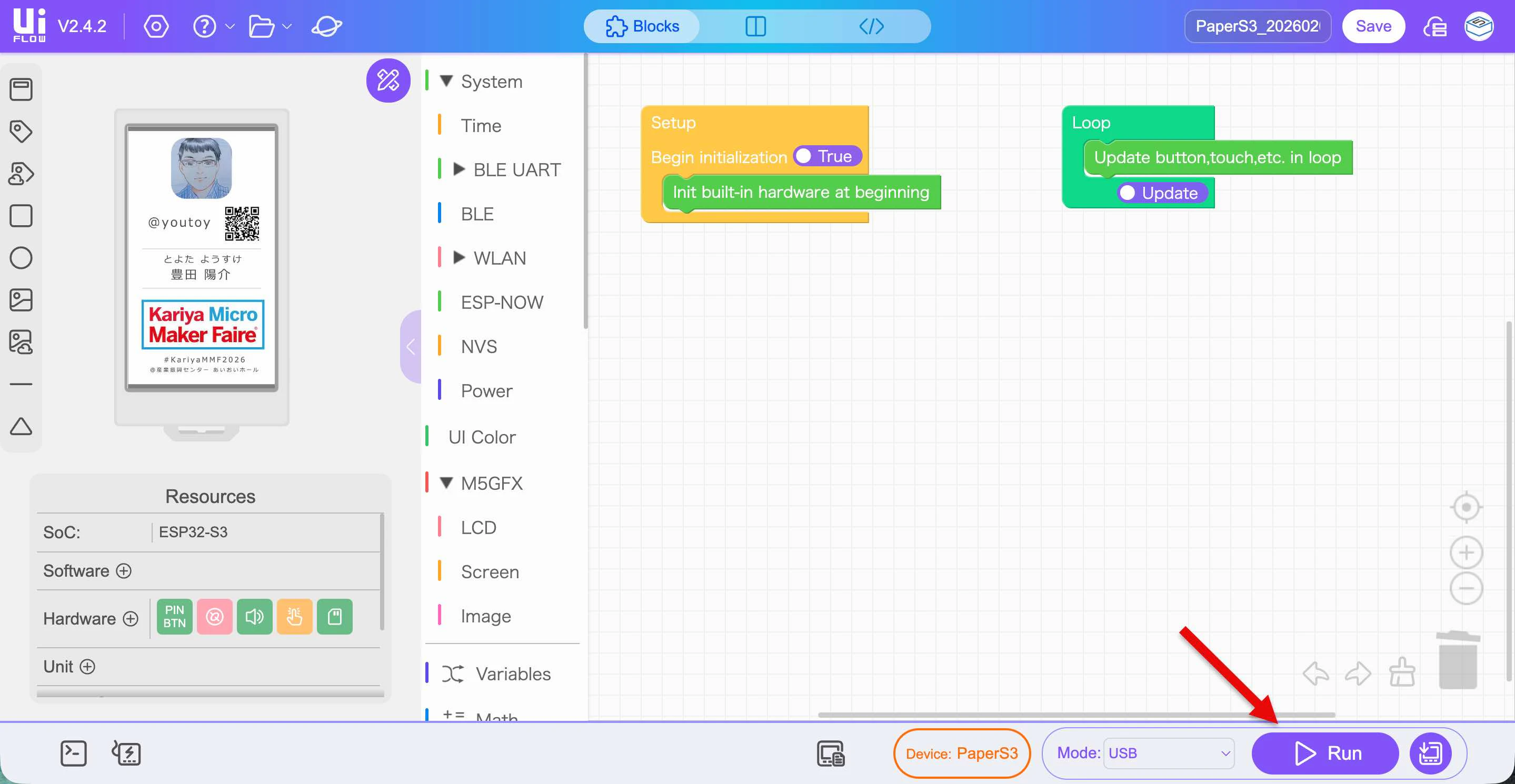Switch to the split view tab
The width and height of the screenshot is (1515, 784).
pyautogui.click(x=756, y=26)
